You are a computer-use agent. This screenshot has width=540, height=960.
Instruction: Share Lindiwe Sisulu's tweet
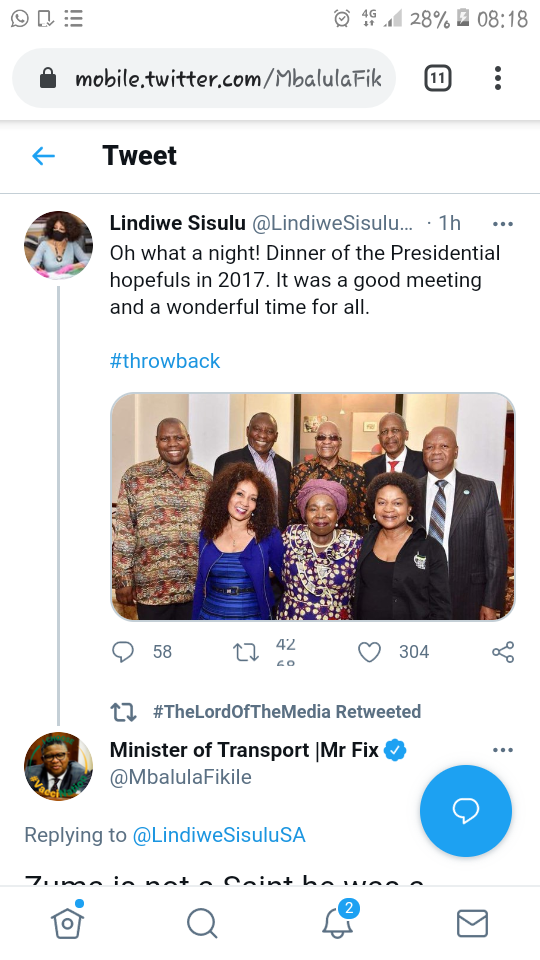[x=503, y=652]
